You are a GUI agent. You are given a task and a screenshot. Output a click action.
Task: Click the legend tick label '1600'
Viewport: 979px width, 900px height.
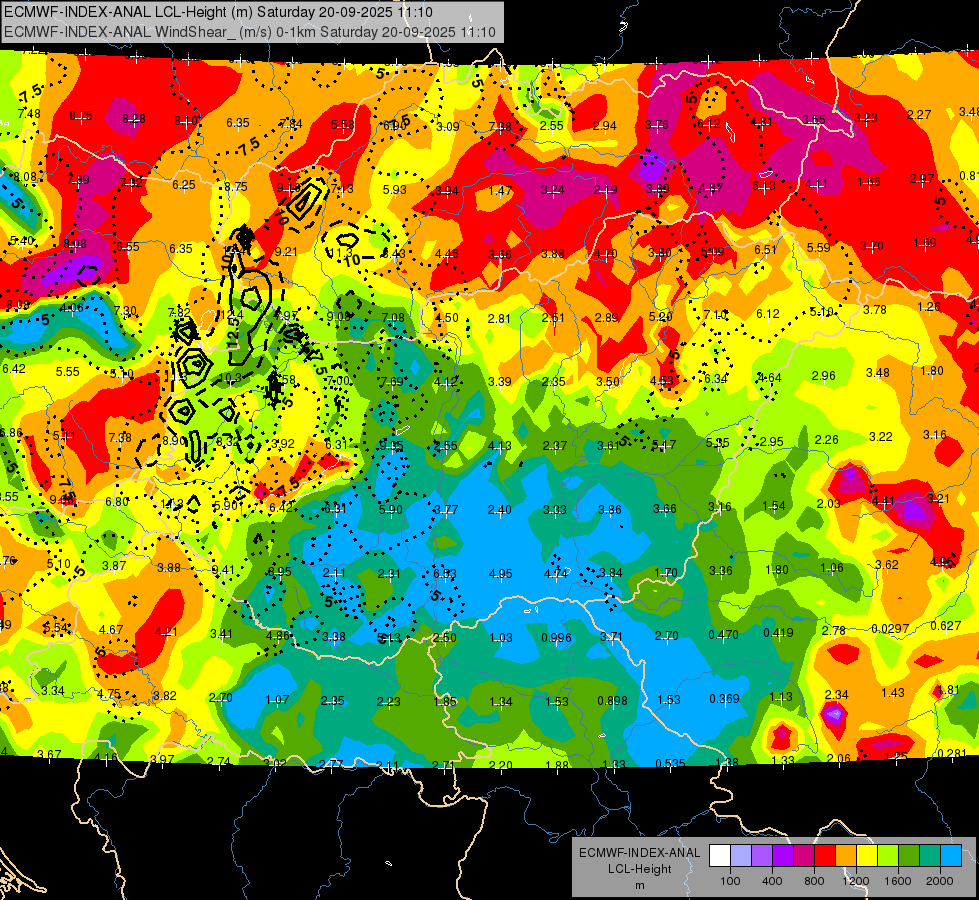tap(898, 881)
